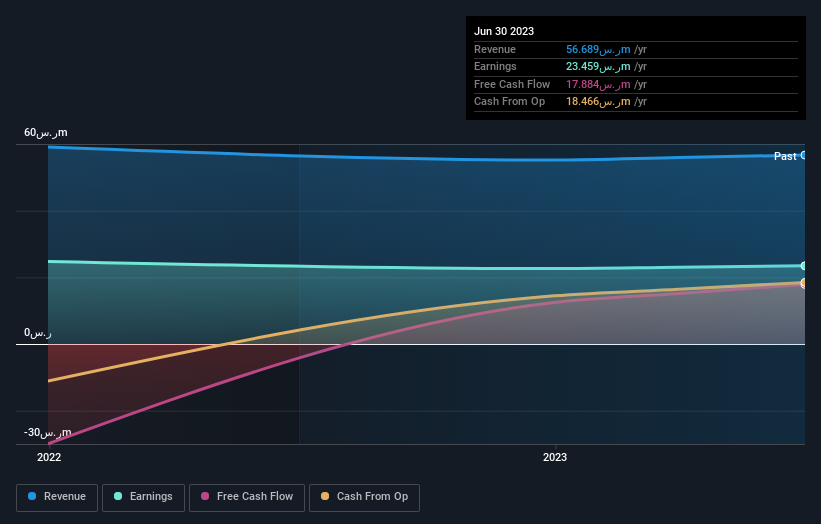Click the Revenue row label in tooltip
Screen dimensions: 821x524
coord(495,49)
